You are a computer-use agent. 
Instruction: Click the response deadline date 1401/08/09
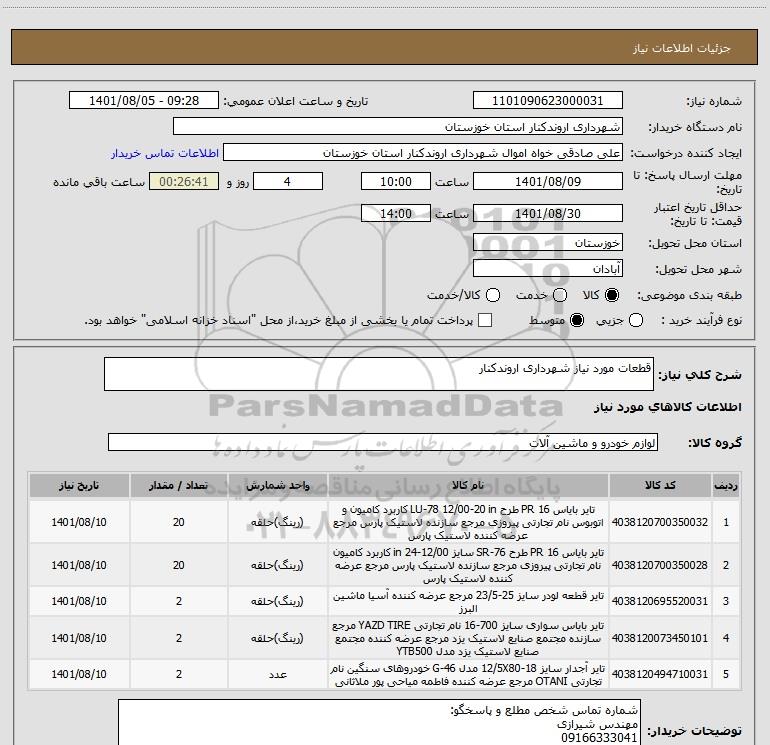[x=548, y=182]
